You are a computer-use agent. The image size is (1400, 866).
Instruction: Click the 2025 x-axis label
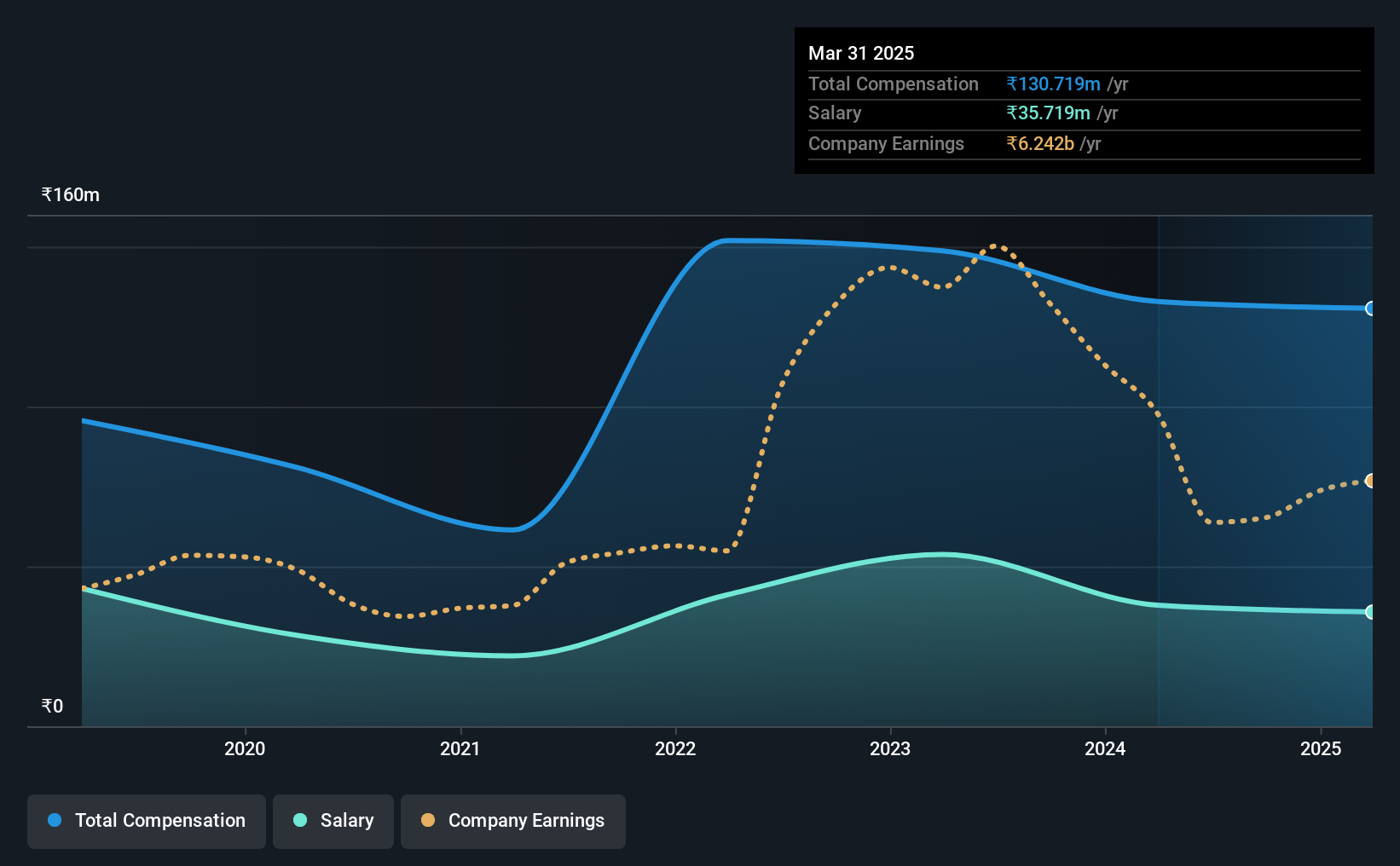click(1321, 748)
